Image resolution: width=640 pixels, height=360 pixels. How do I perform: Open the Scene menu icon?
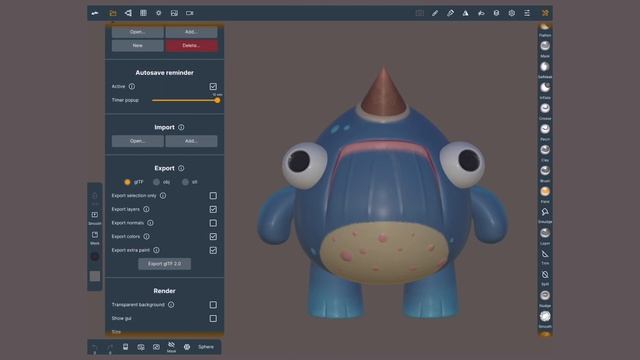tap(128, 13)
